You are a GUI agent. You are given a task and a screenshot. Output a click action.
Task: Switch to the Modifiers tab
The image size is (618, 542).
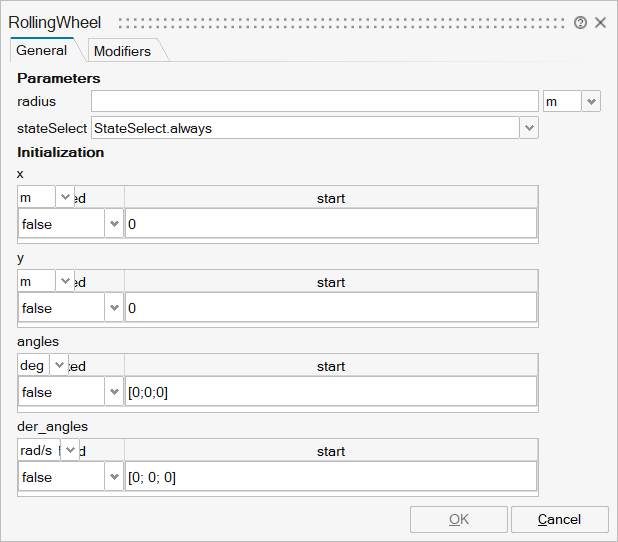(122, 51)
